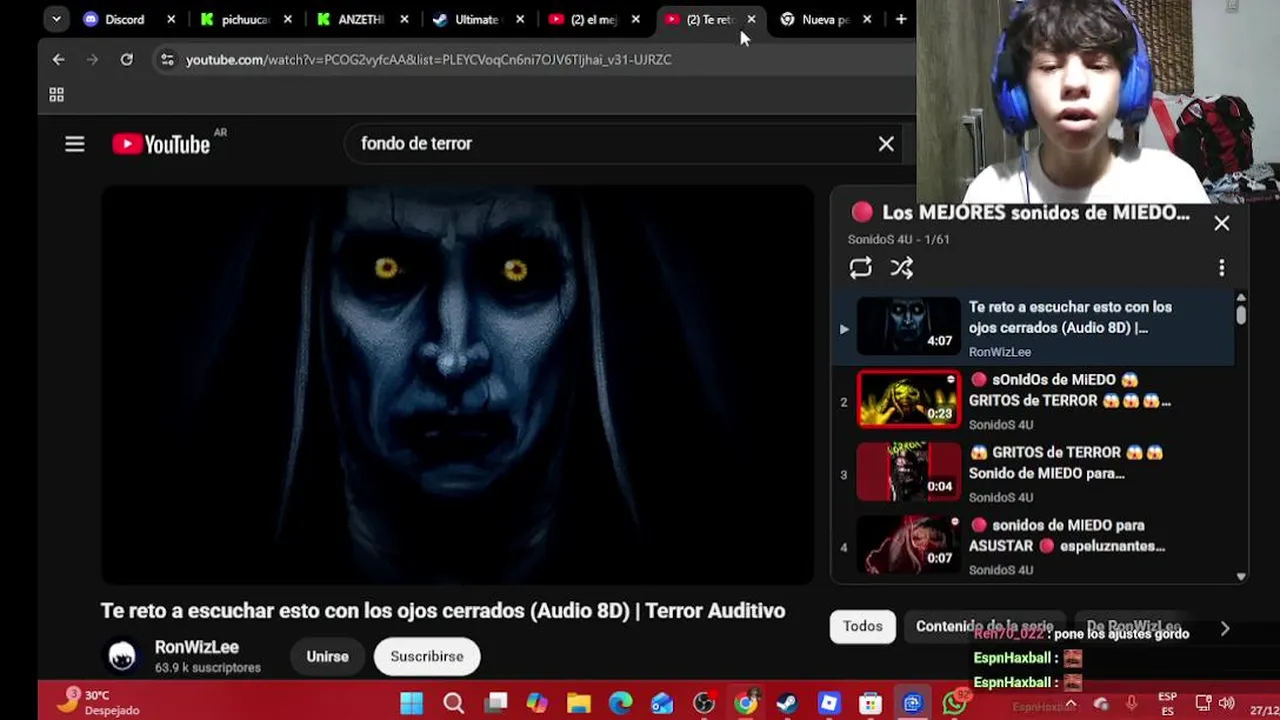The image size is (1280, 720).
Task: Open the Windows Start menu
Action: pos(412,703)
